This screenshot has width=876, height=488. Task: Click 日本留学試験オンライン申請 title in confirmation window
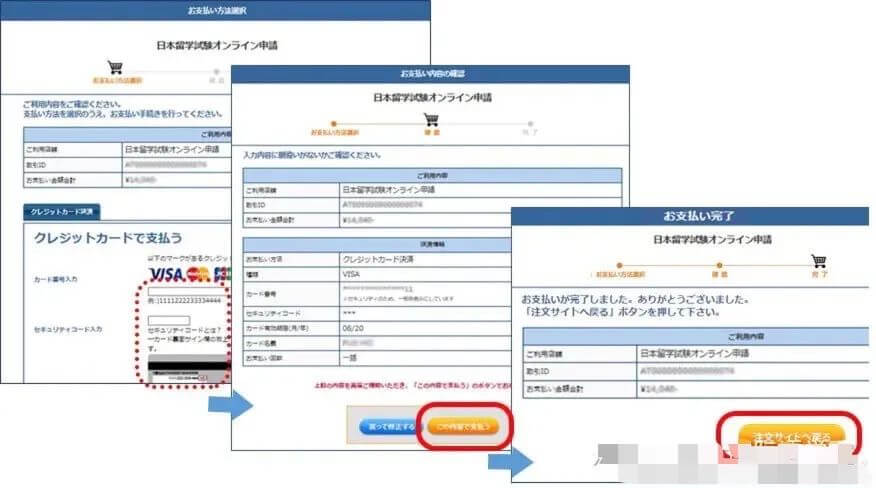click(x=432, y=97)
